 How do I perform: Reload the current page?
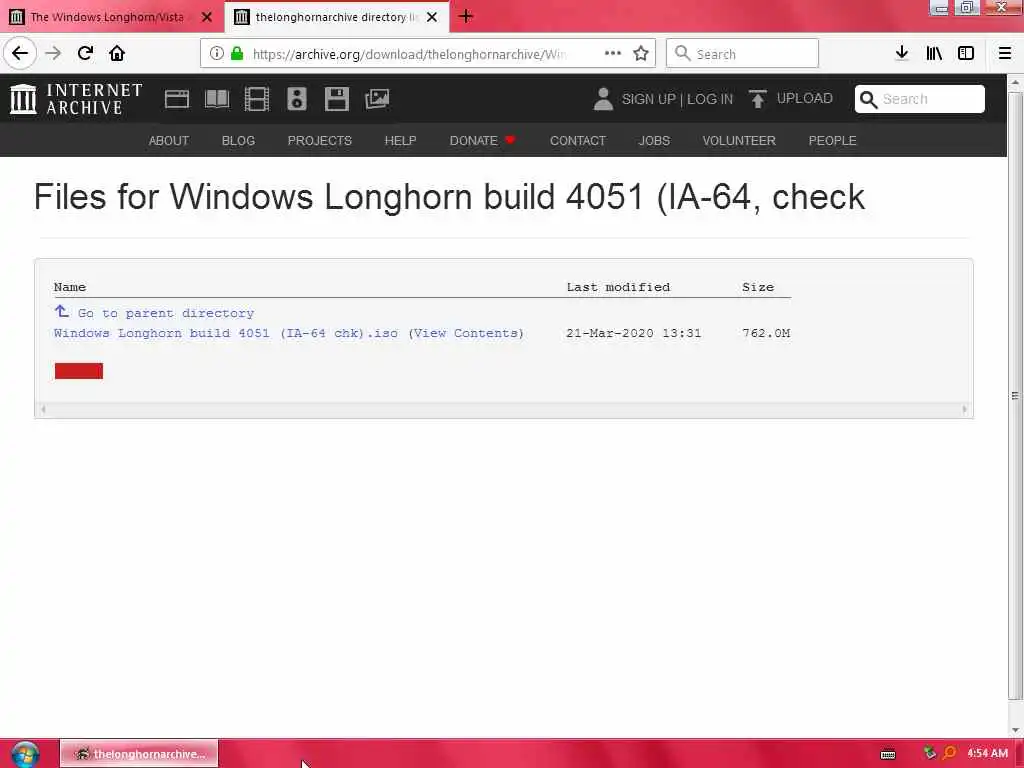[x=86, y=53]
